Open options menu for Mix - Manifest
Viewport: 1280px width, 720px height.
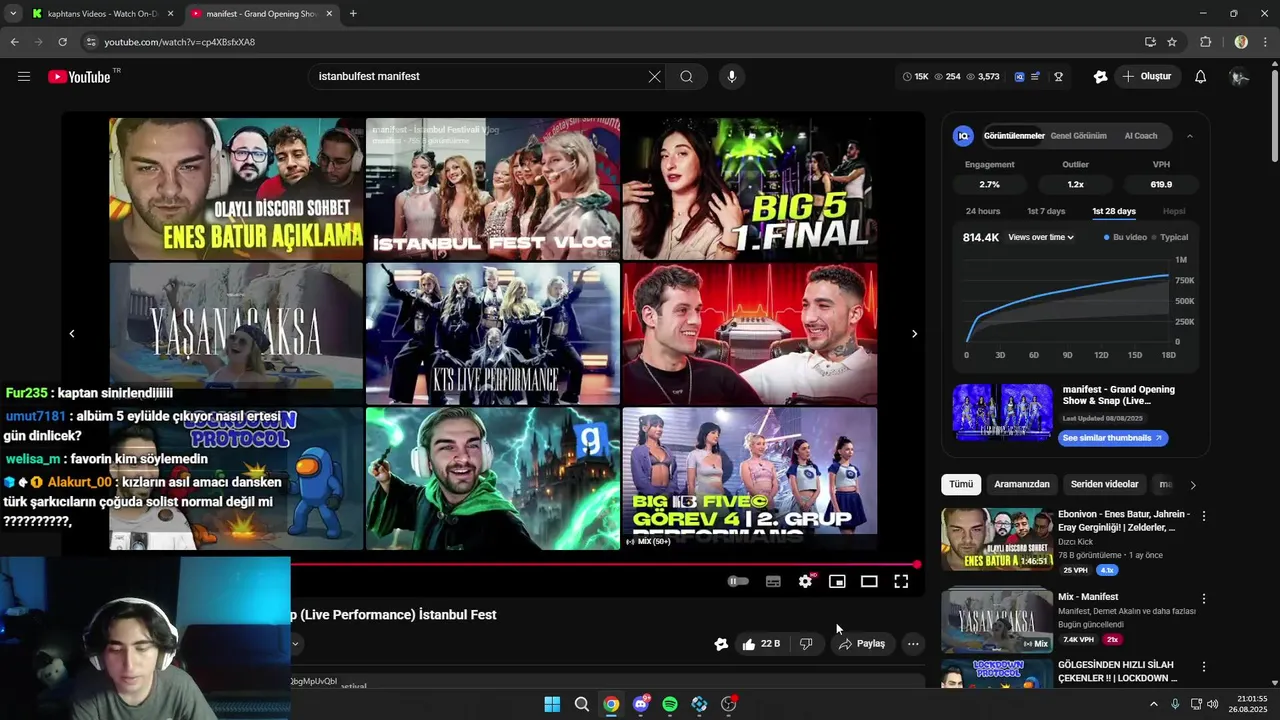point(1204,599)
